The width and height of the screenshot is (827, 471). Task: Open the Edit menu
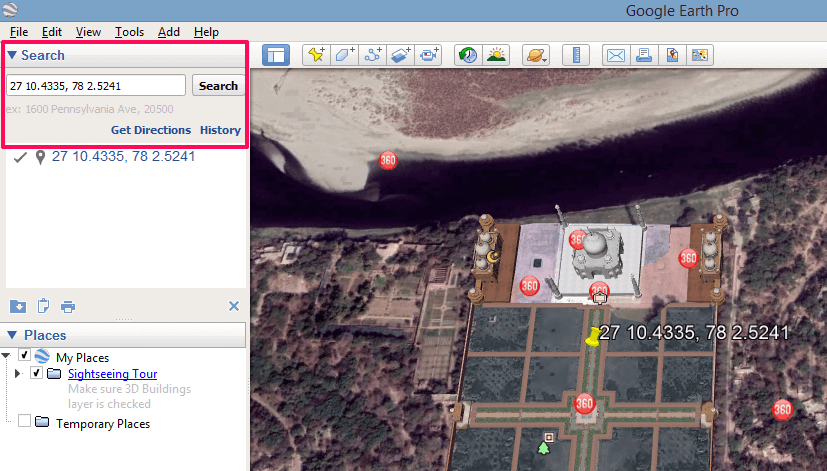click(52, 32)
